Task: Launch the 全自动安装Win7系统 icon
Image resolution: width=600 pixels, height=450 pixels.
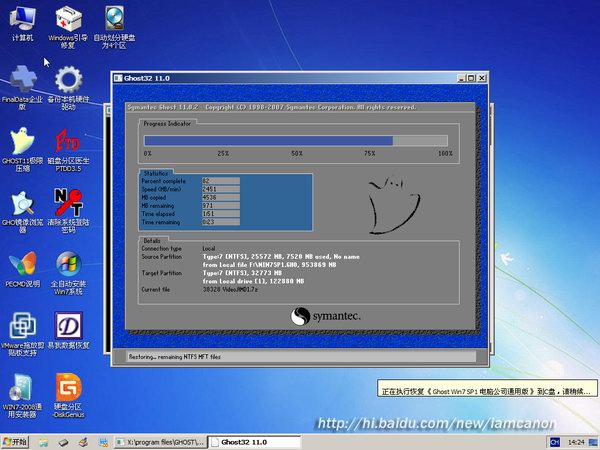Action: coord(68,273)
